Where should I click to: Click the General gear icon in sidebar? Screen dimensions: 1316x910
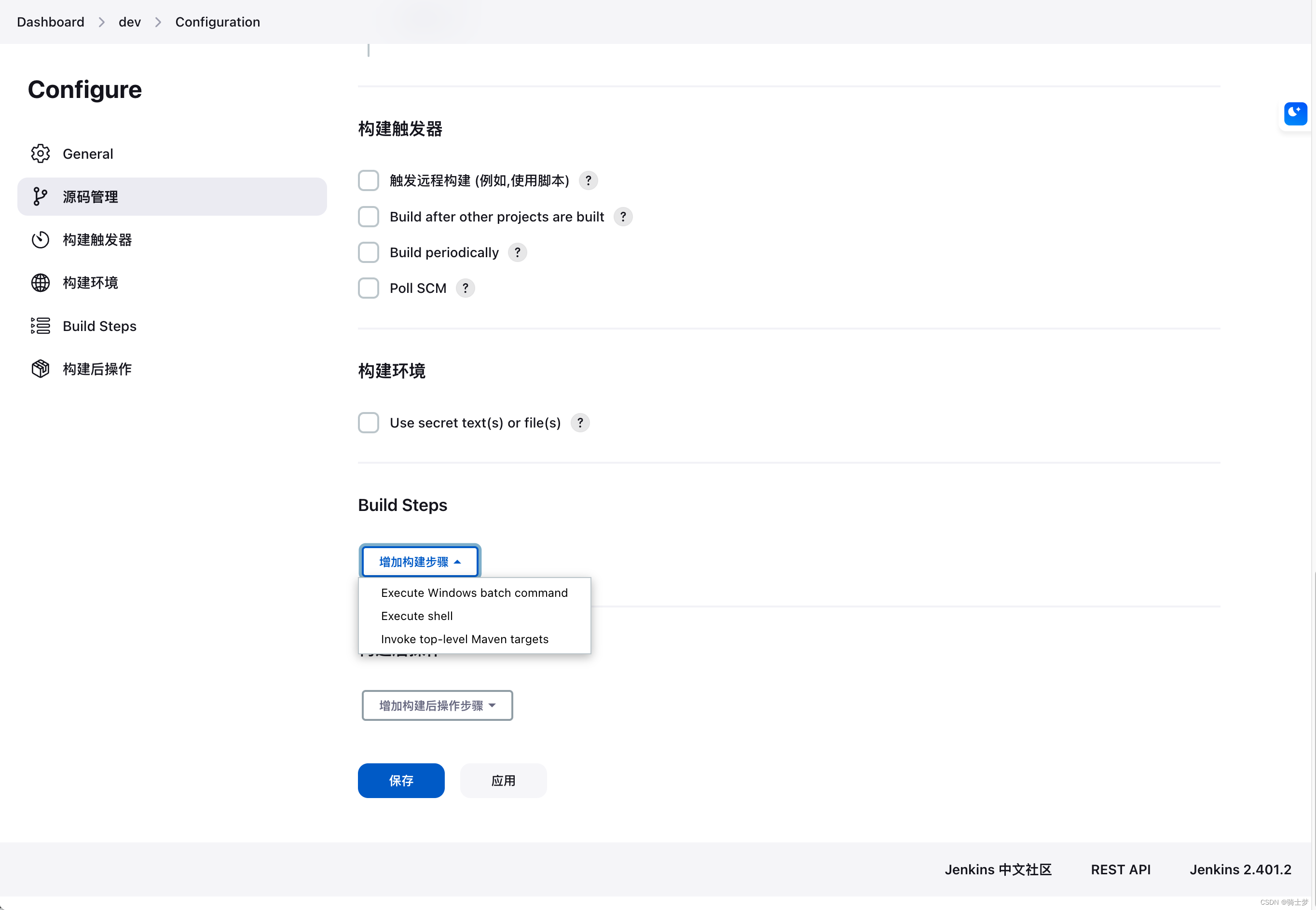[x=41, y=153]
